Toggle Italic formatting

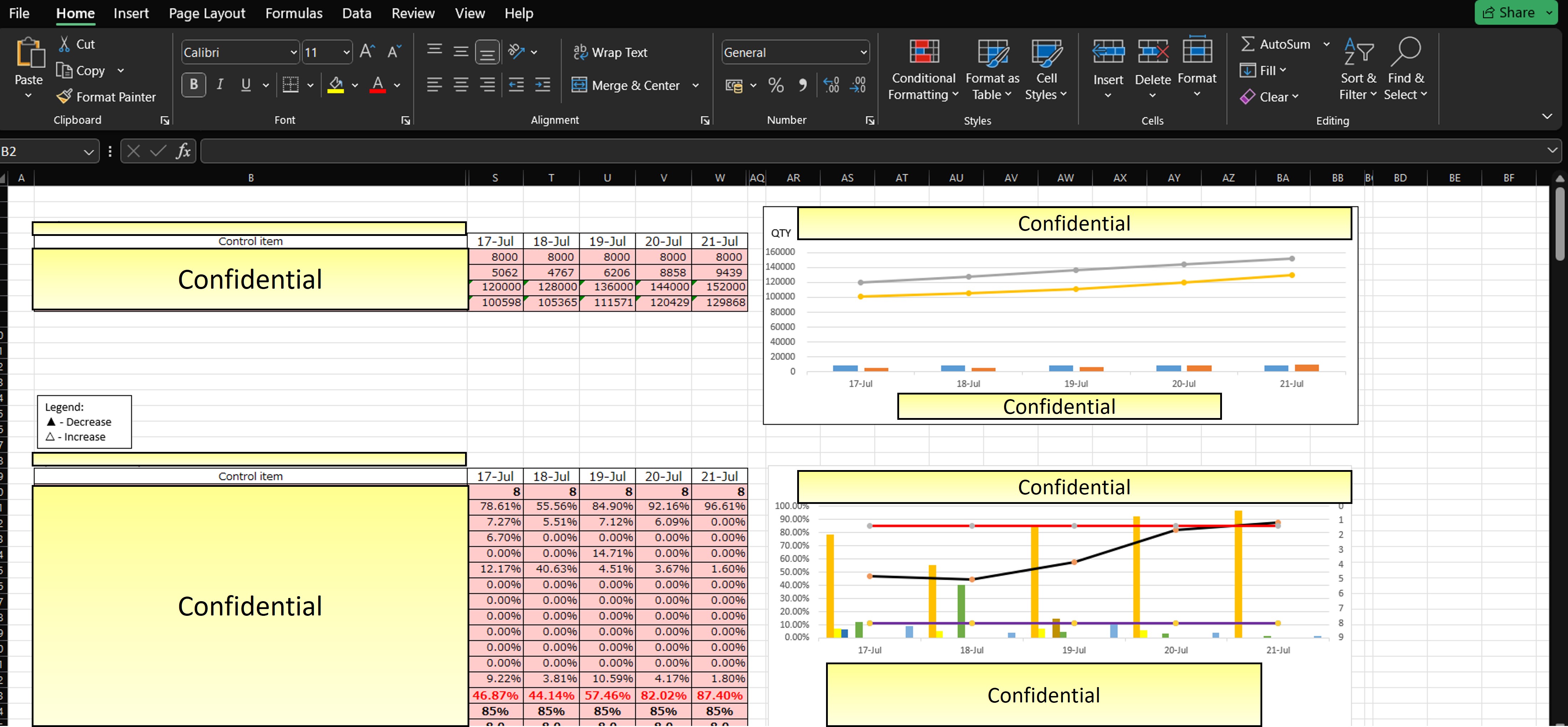click(x=220, y=84)
